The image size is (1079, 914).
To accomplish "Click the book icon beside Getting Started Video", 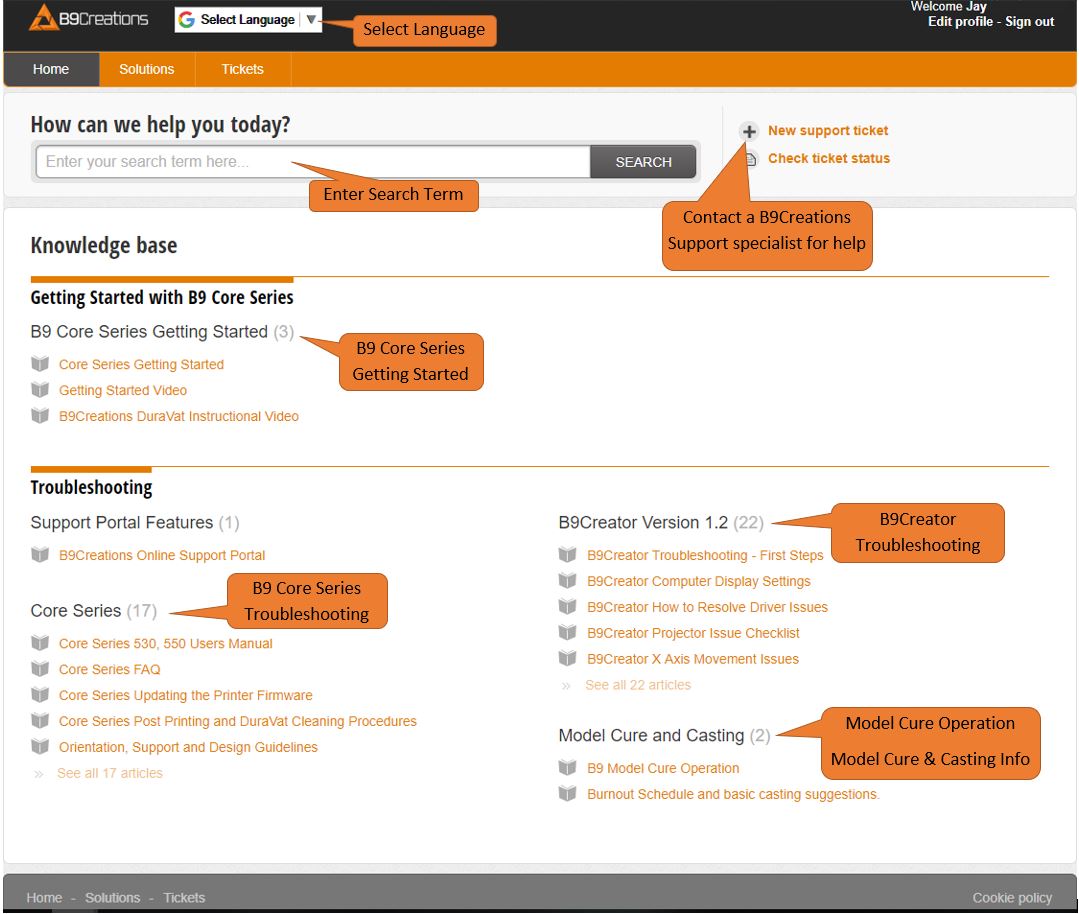I will (41, 390).
